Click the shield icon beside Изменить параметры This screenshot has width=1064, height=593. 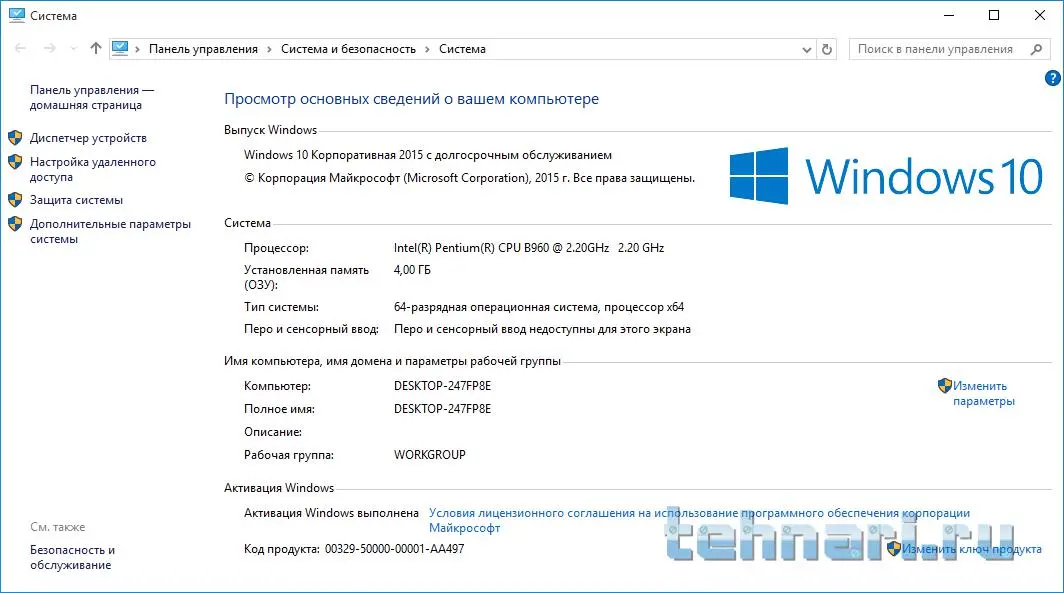[x=945, y=386]
